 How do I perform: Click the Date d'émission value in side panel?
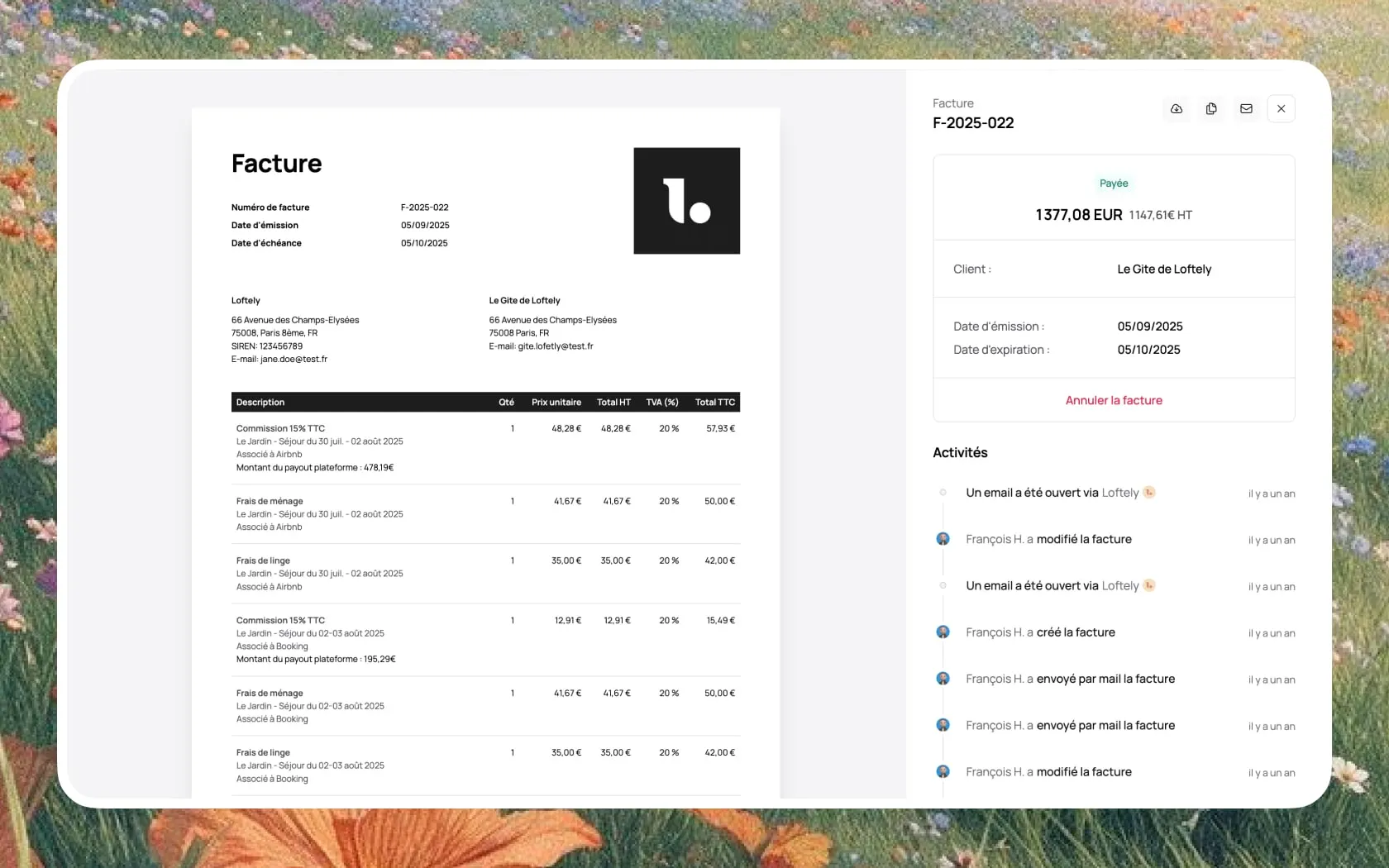point(1150,327)
